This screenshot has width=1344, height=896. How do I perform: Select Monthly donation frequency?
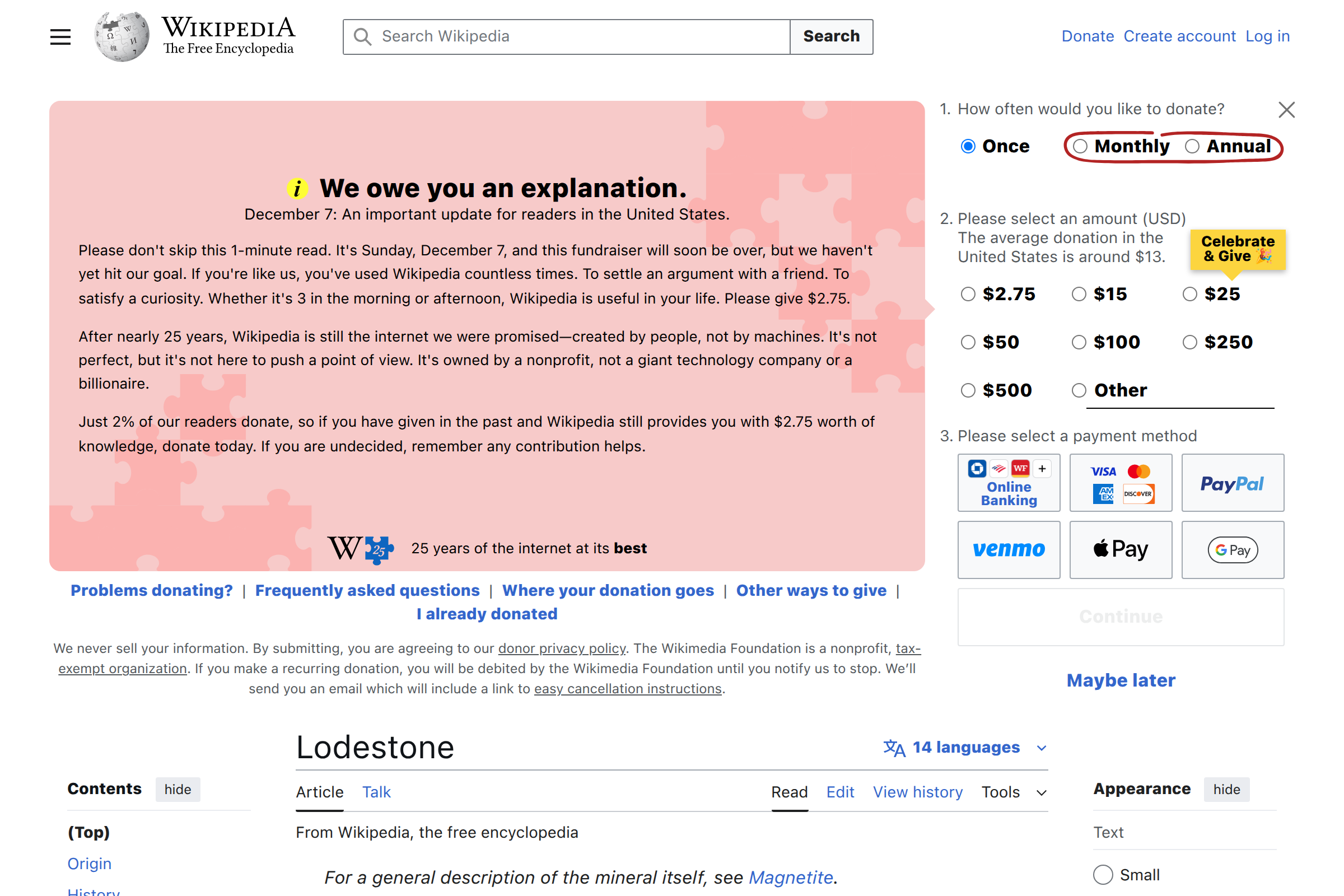pyautogui.click(x=1080, y=146)
